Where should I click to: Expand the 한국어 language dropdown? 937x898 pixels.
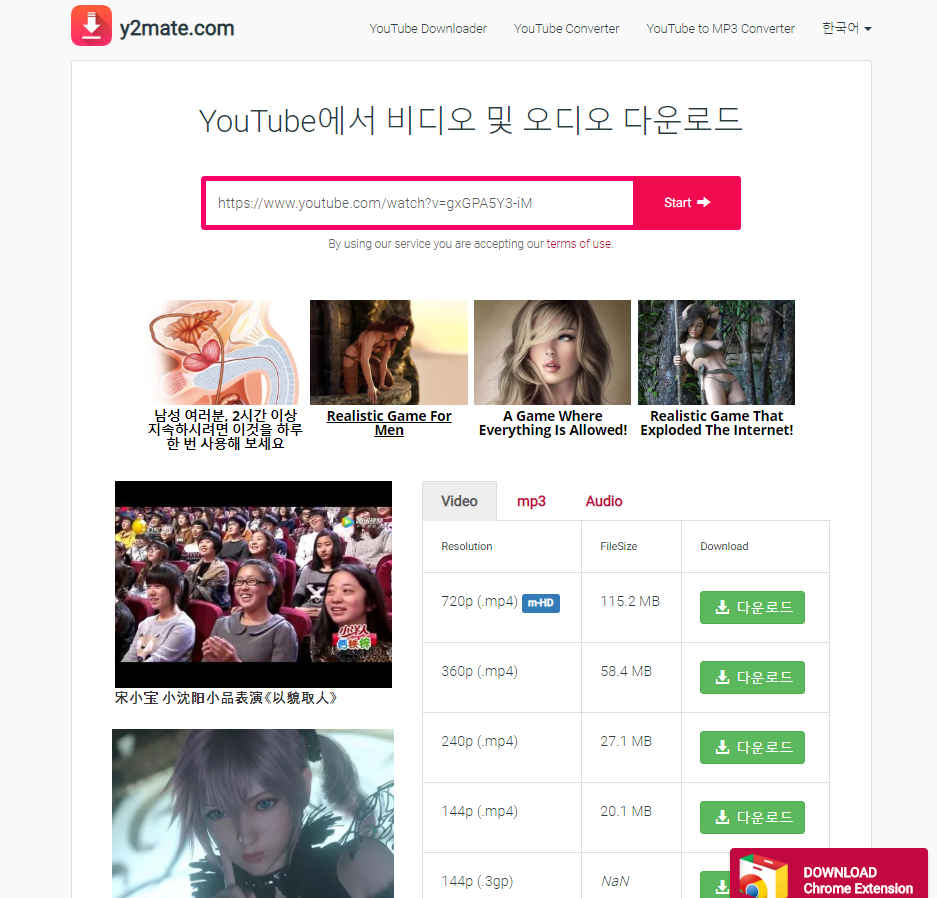[847, 28]
